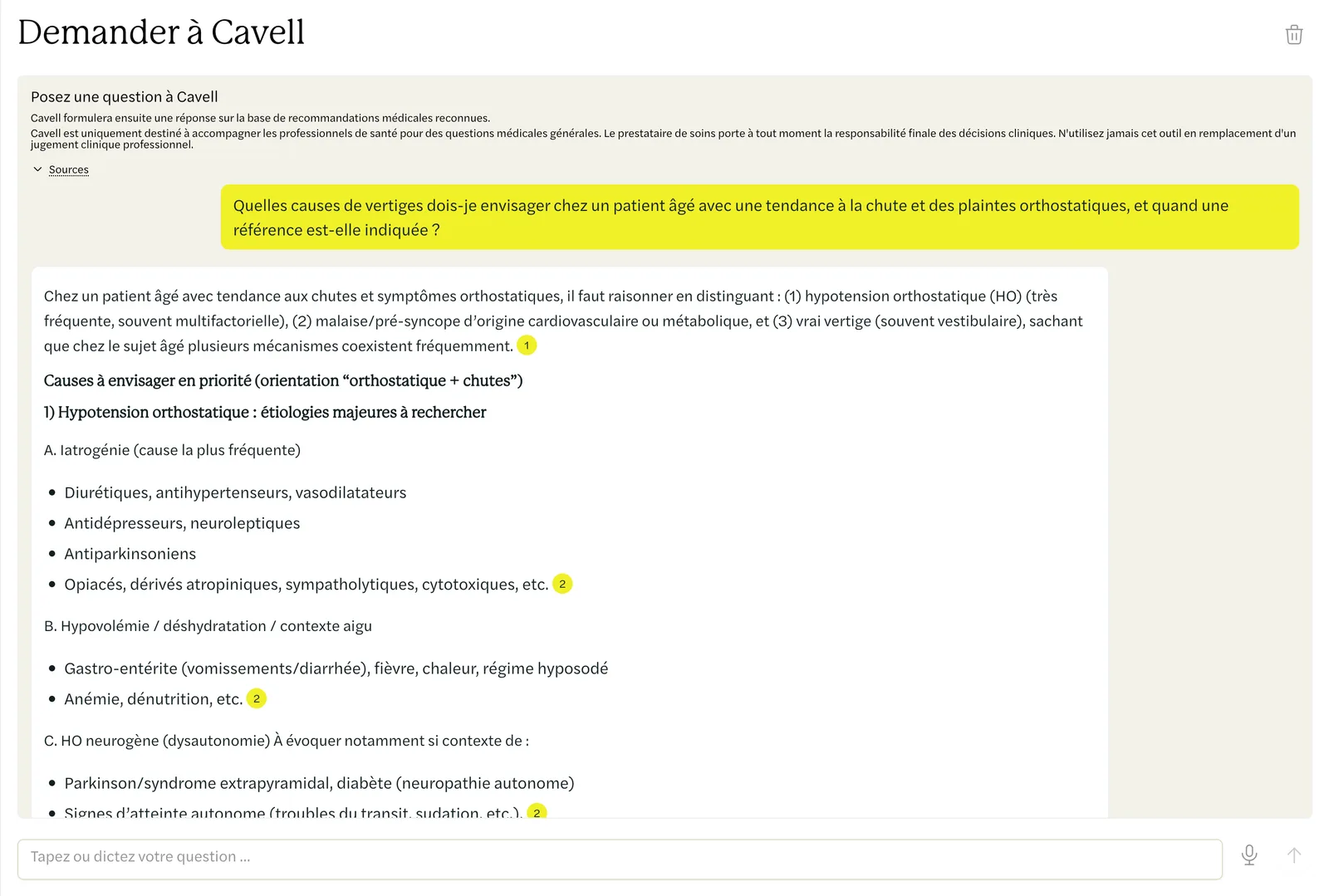Click the 'Demander à Cavell' heading
The height and width of the screenshot is (896, 1329).
pyautogui.click(x=161, y=32)
